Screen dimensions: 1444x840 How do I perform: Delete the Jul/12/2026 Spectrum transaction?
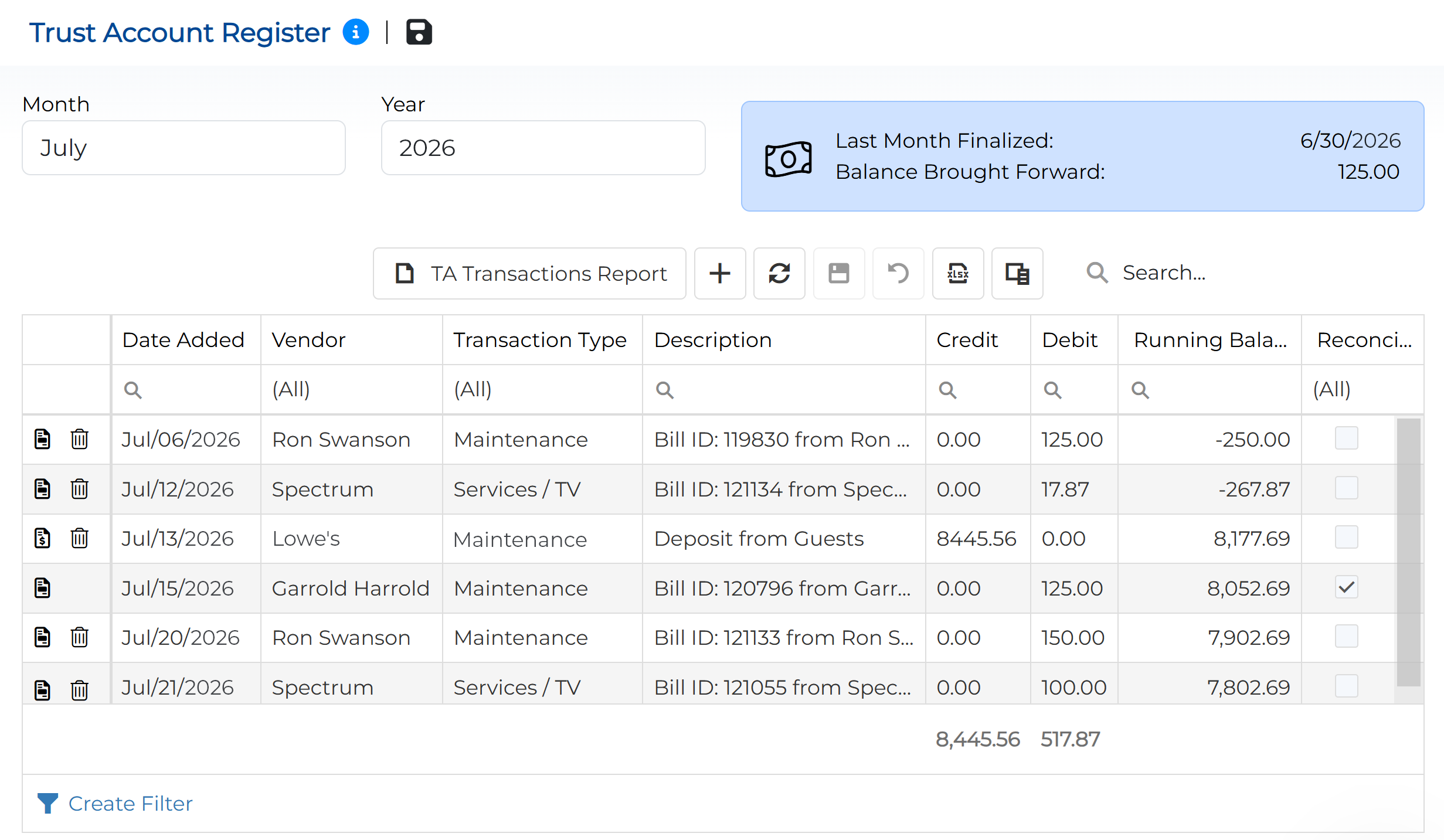[79, 489]
